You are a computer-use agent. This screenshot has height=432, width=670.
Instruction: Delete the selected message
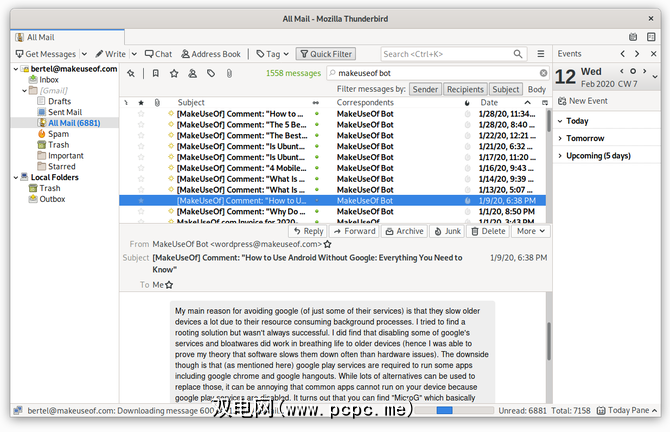488,231
